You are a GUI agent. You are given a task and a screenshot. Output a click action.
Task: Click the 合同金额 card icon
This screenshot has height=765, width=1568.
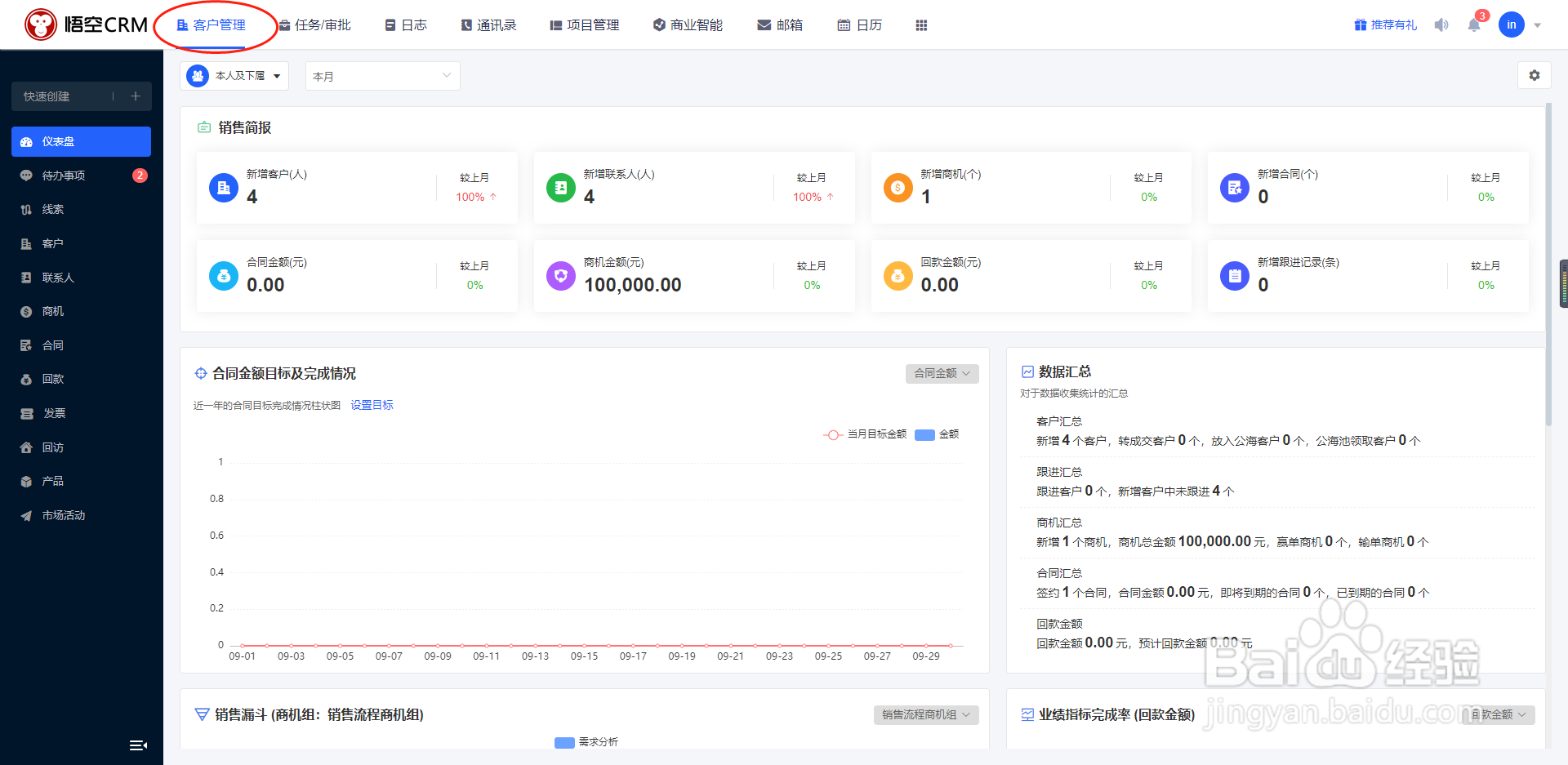[224, 276]
